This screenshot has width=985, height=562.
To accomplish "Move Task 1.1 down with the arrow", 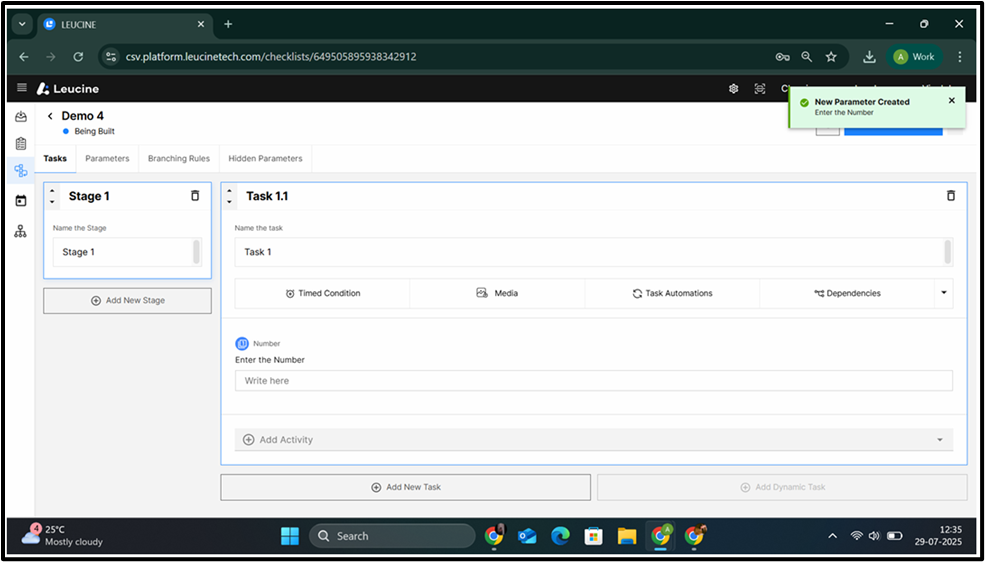I will (230, 202).
